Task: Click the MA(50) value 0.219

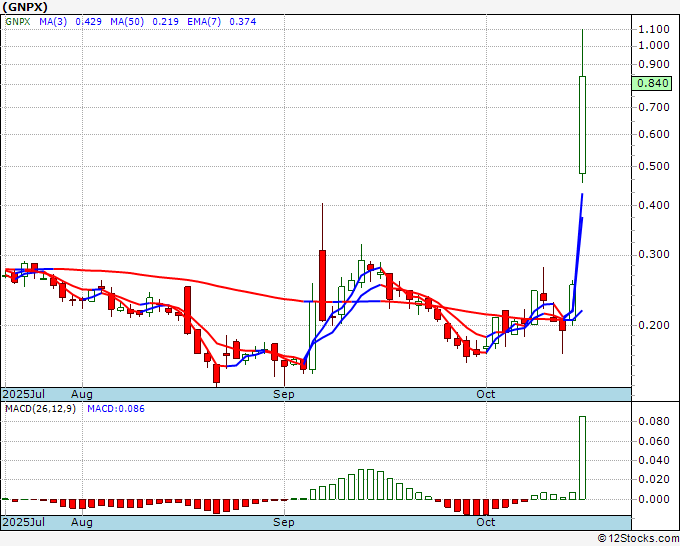Action: tap(165, 22)
